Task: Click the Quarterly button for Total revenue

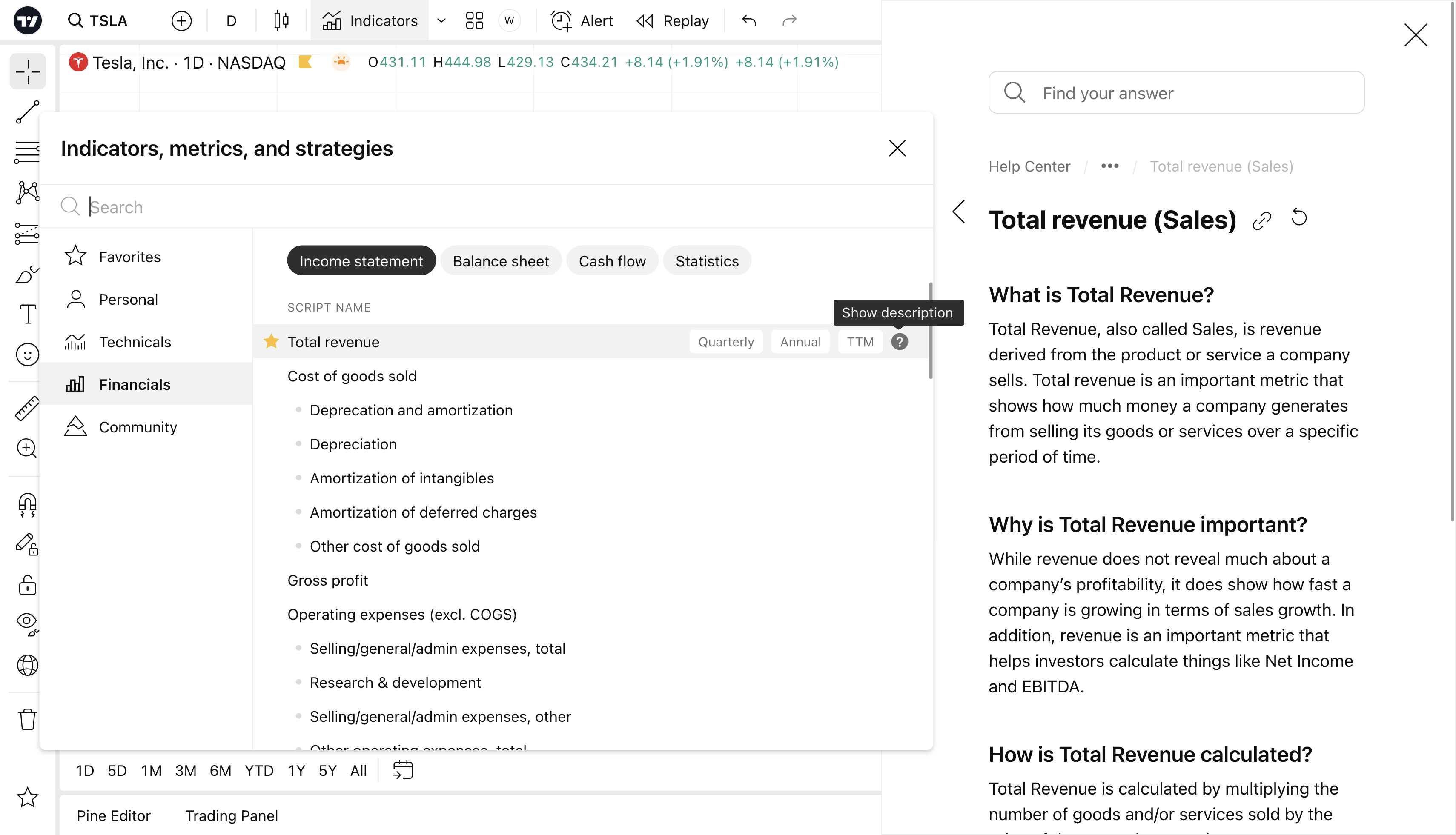Action: (x=726, y=342)
